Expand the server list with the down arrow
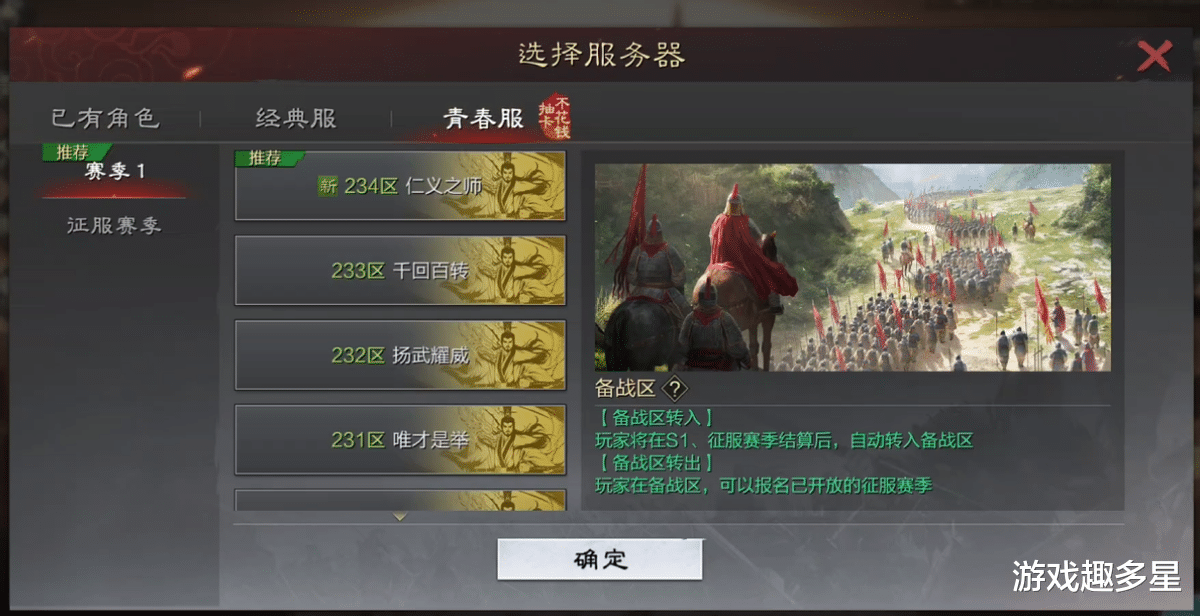This screenshot has width=1200, height=616. [x=399, y=517]
